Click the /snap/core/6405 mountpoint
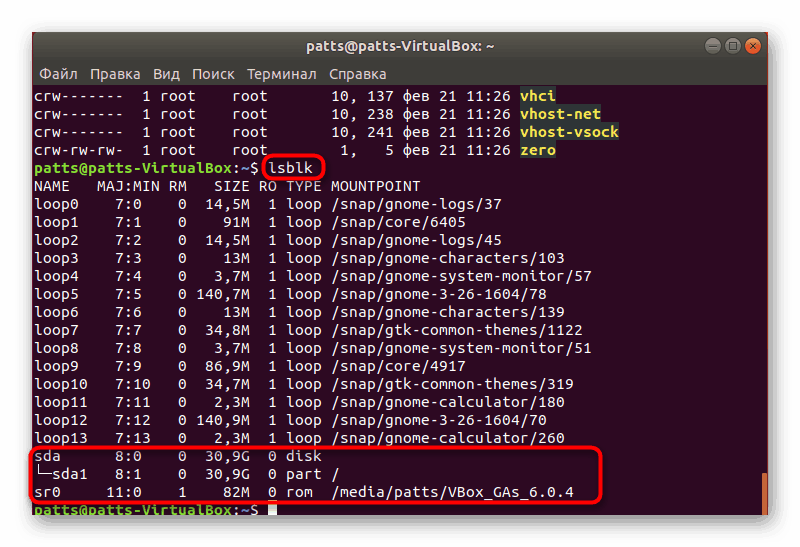This screenshot has width=800, height=547. (398, 222)
